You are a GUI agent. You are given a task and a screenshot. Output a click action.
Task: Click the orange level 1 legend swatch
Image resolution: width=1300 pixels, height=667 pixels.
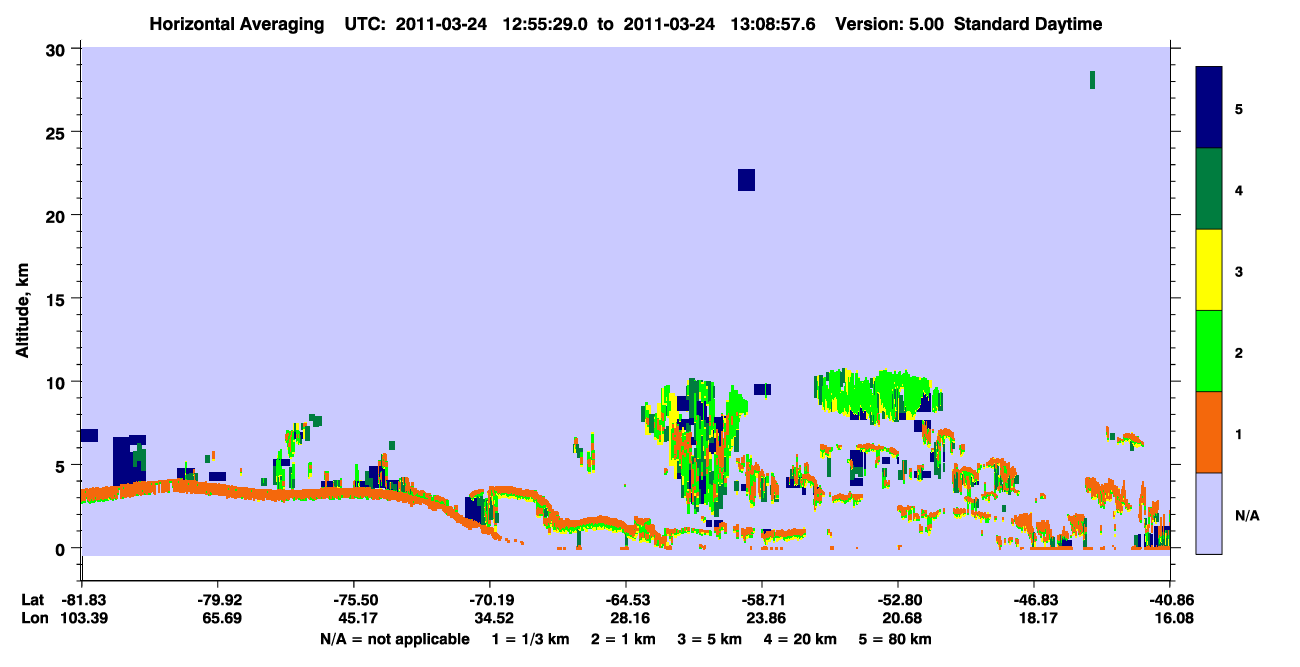tap(1209, 432)
